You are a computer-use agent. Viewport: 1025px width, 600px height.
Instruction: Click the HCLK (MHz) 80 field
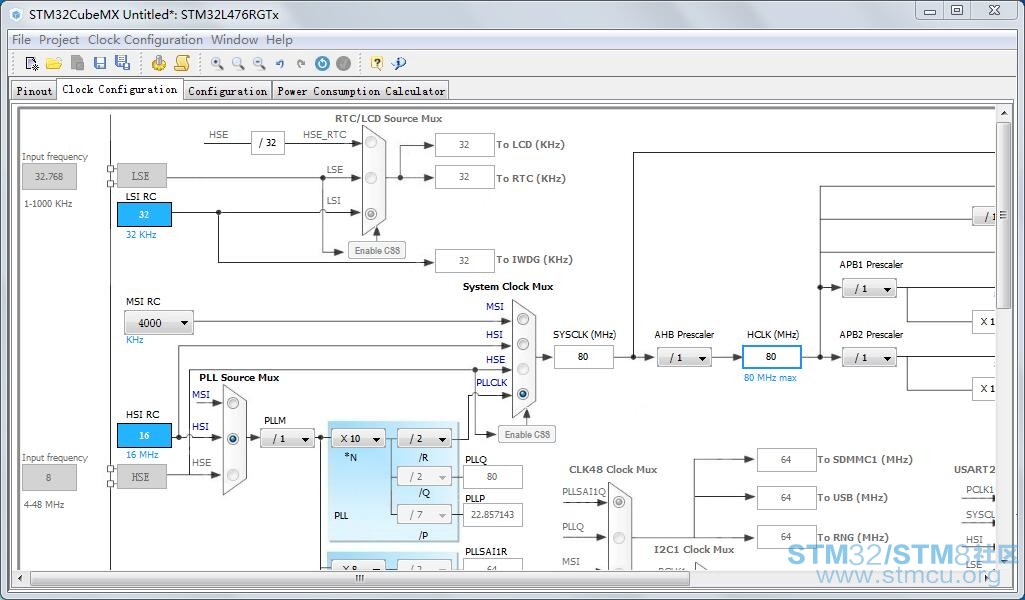[771, 357]
